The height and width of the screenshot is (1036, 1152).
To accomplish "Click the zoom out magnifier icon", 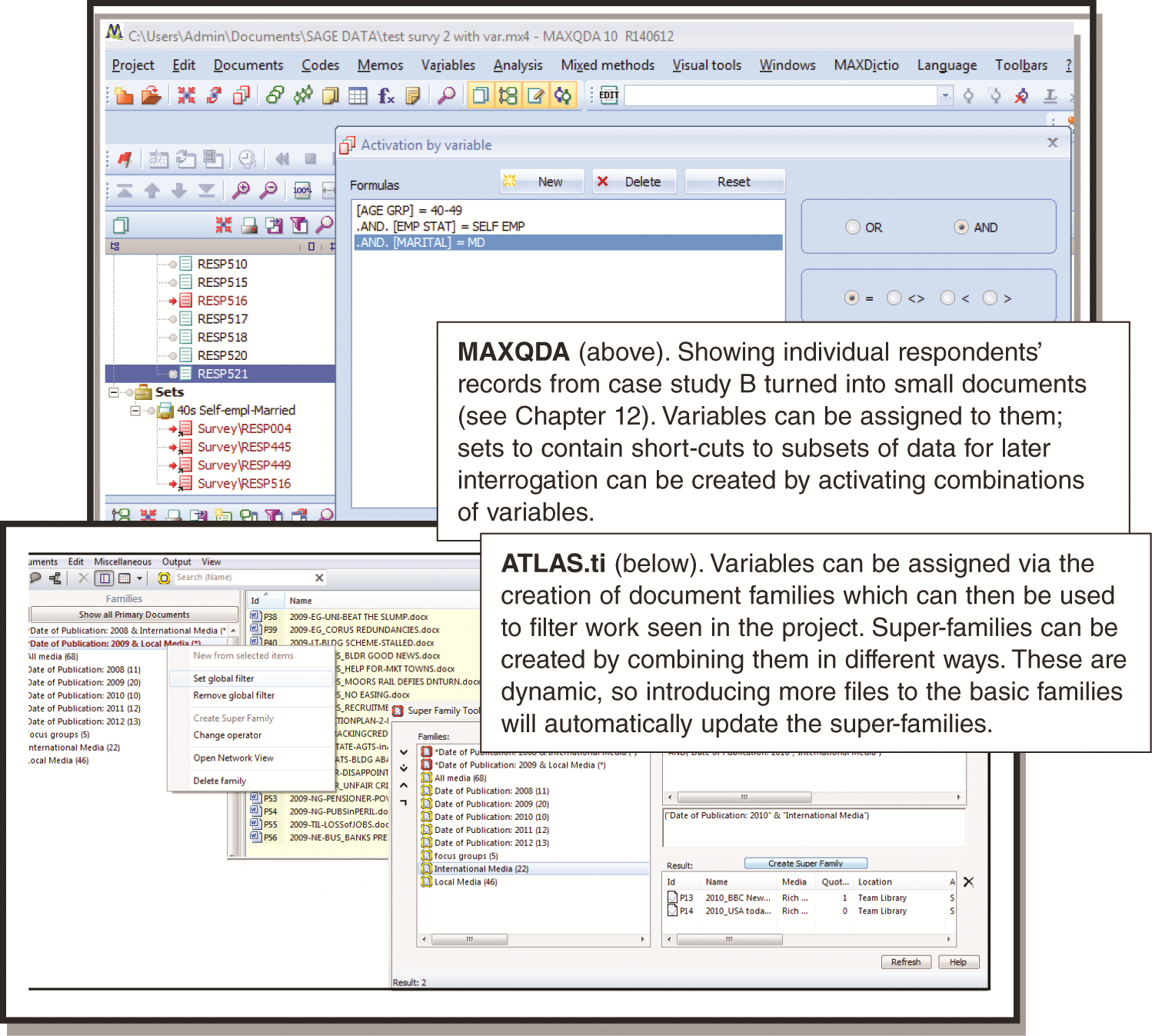I will (x=268, y=191).
